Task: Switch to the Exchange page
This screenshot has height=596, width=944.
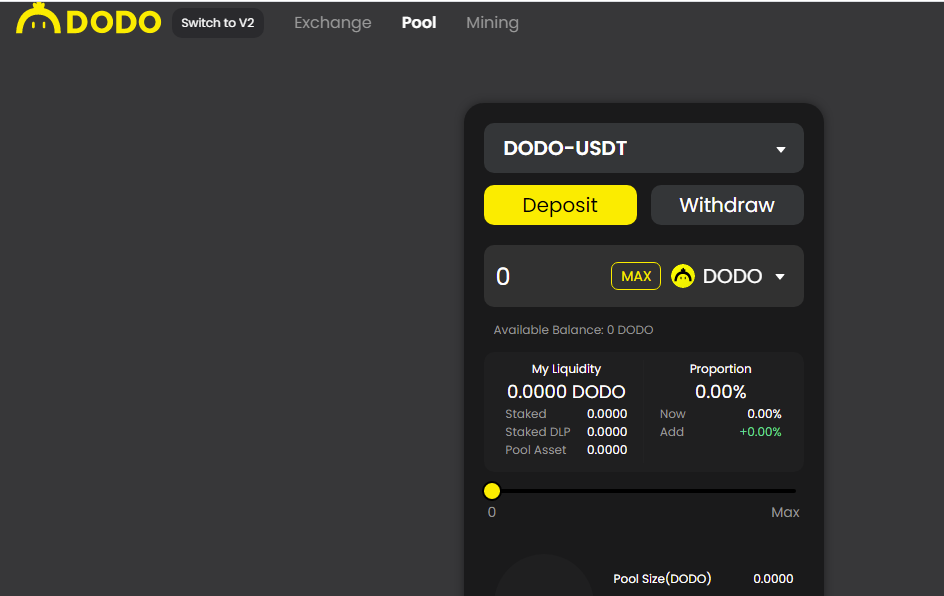Action: pos(333,22)
